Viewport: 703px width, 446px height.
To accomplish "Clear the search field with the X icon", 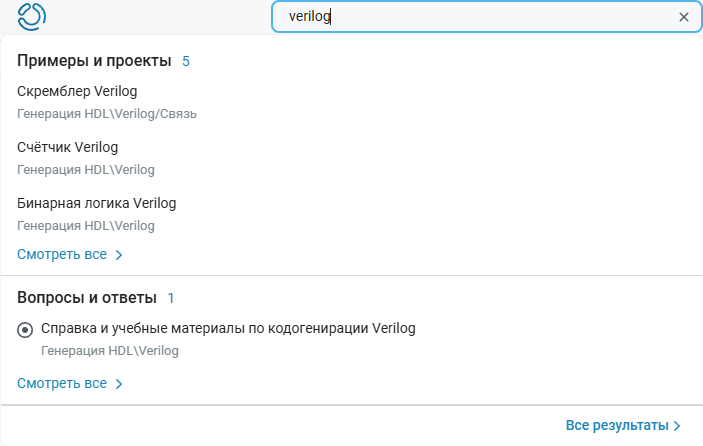I will point(684,17).
